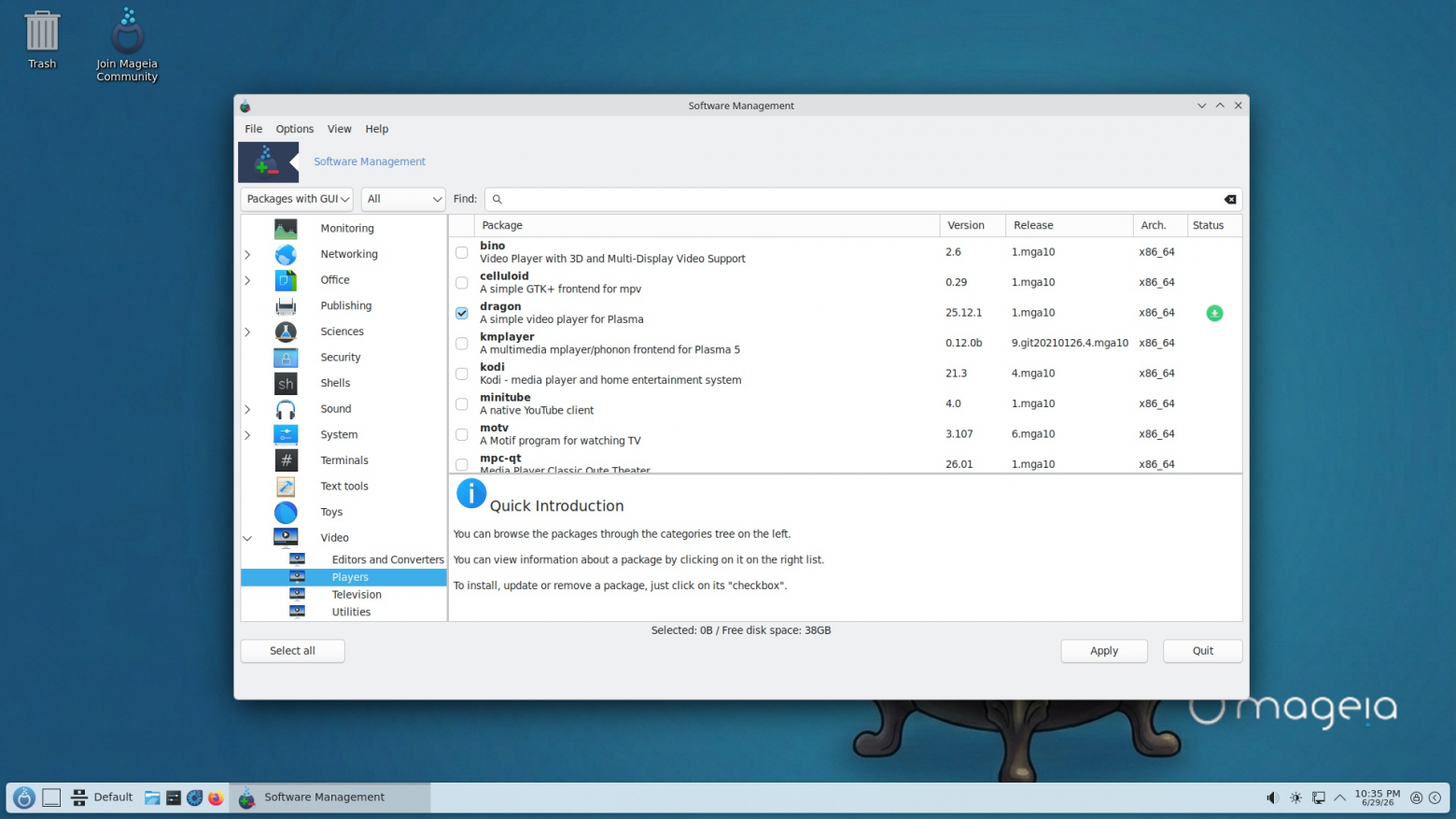Open the Options menu
Image resolution: width=1456 pixels, height=819 pixels.
[295, 129]
